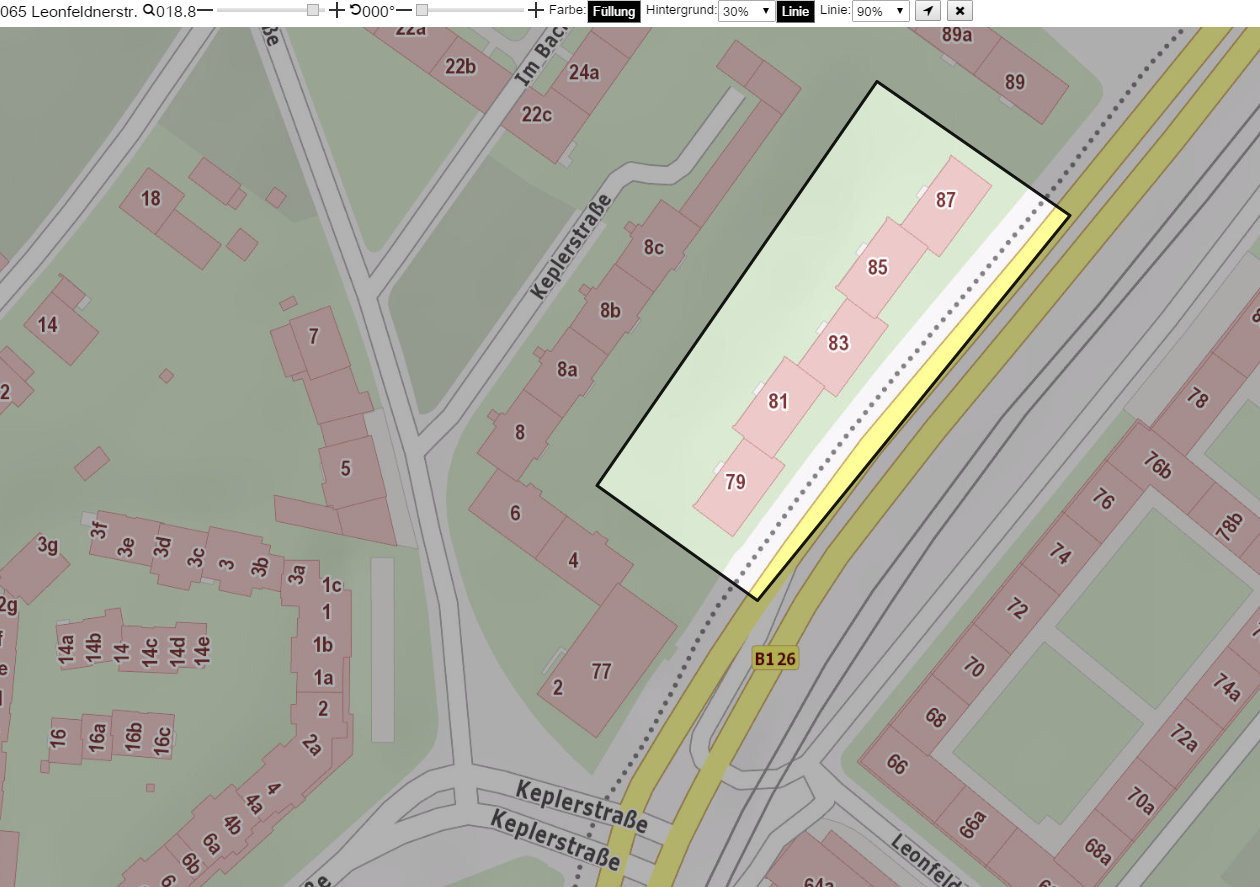Click building 79 in the highlighted area
This screenshot has height=887, width=1260.
[x=735, y=482]
